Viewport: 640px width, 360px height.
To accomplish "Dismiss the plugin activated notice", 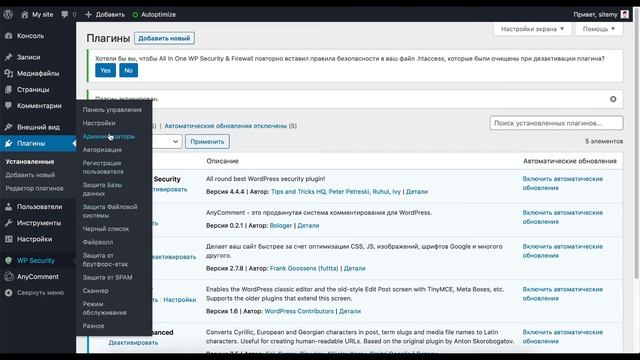I will [x=613, y=99].
